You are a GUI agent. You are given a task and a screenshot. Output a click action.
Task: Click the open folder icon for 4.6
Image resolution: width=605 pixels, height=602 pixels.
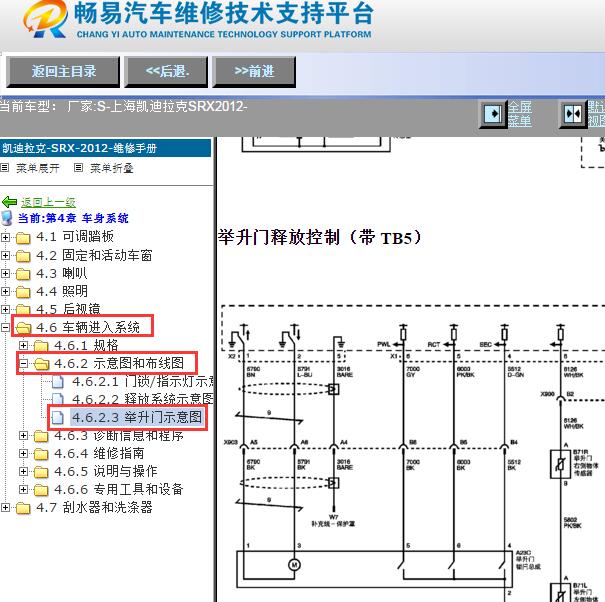tap(24, 328)
